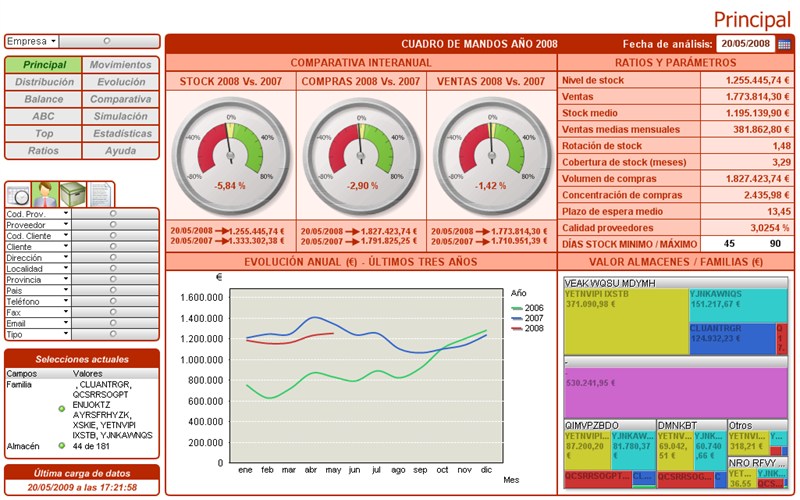800x500 pixels.
Task: Open the Estadísticas tab
Action: (120, 134)
